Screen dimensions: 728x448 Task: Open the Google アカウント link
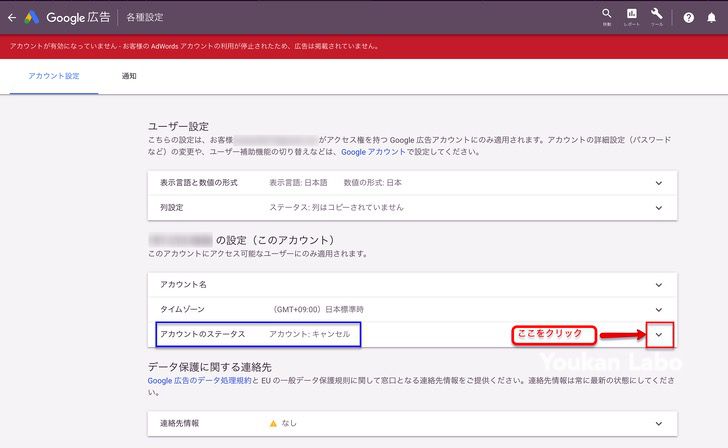point(373,152)
